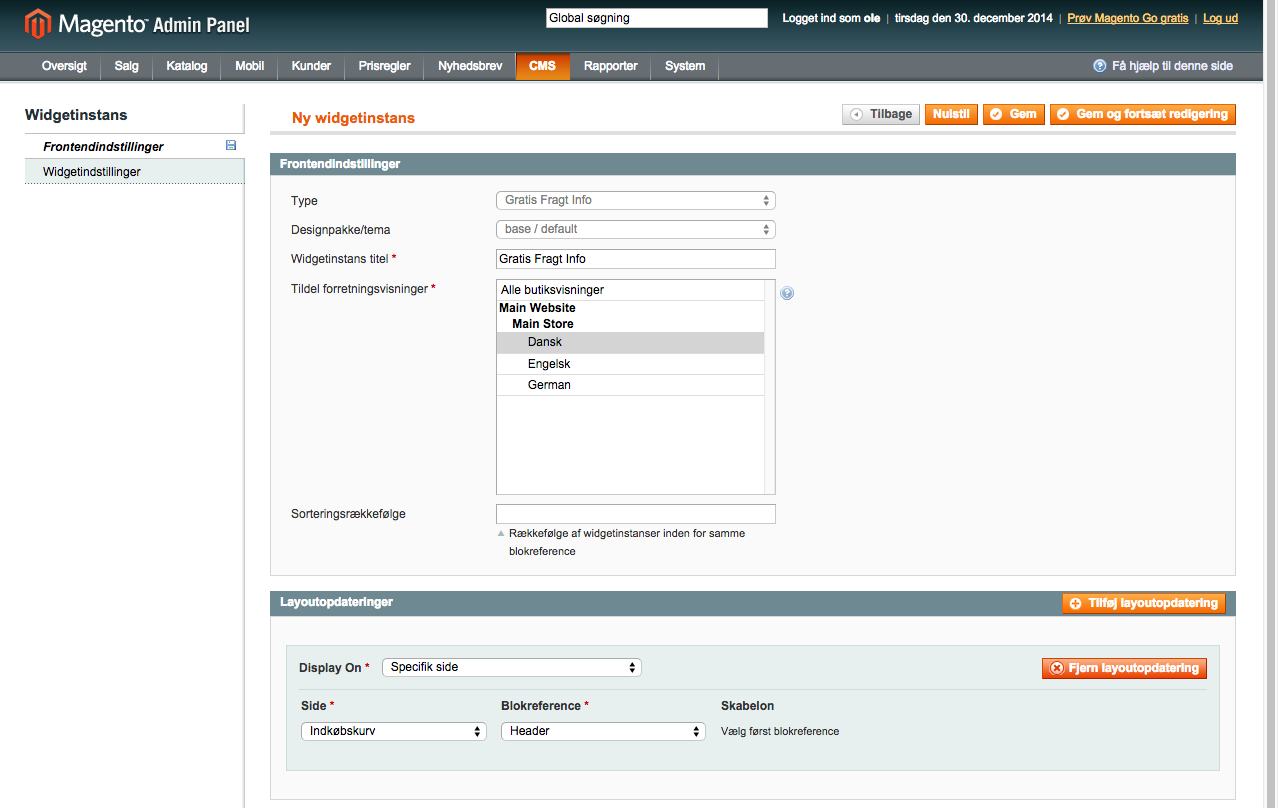Remove layout update via Fjern layoutopdatering
This screenshot has width=1278, height=808.
click(1124, 668)
